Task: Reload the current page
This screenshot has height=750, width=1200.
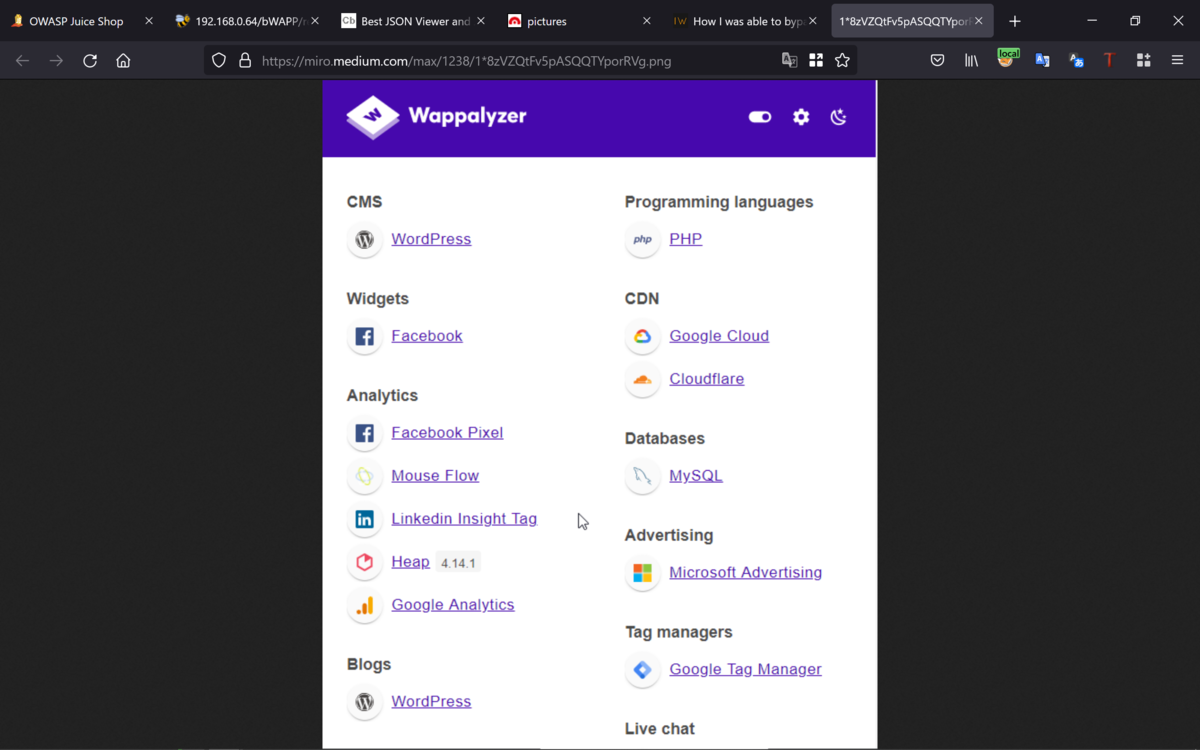Action: [90, 61]
